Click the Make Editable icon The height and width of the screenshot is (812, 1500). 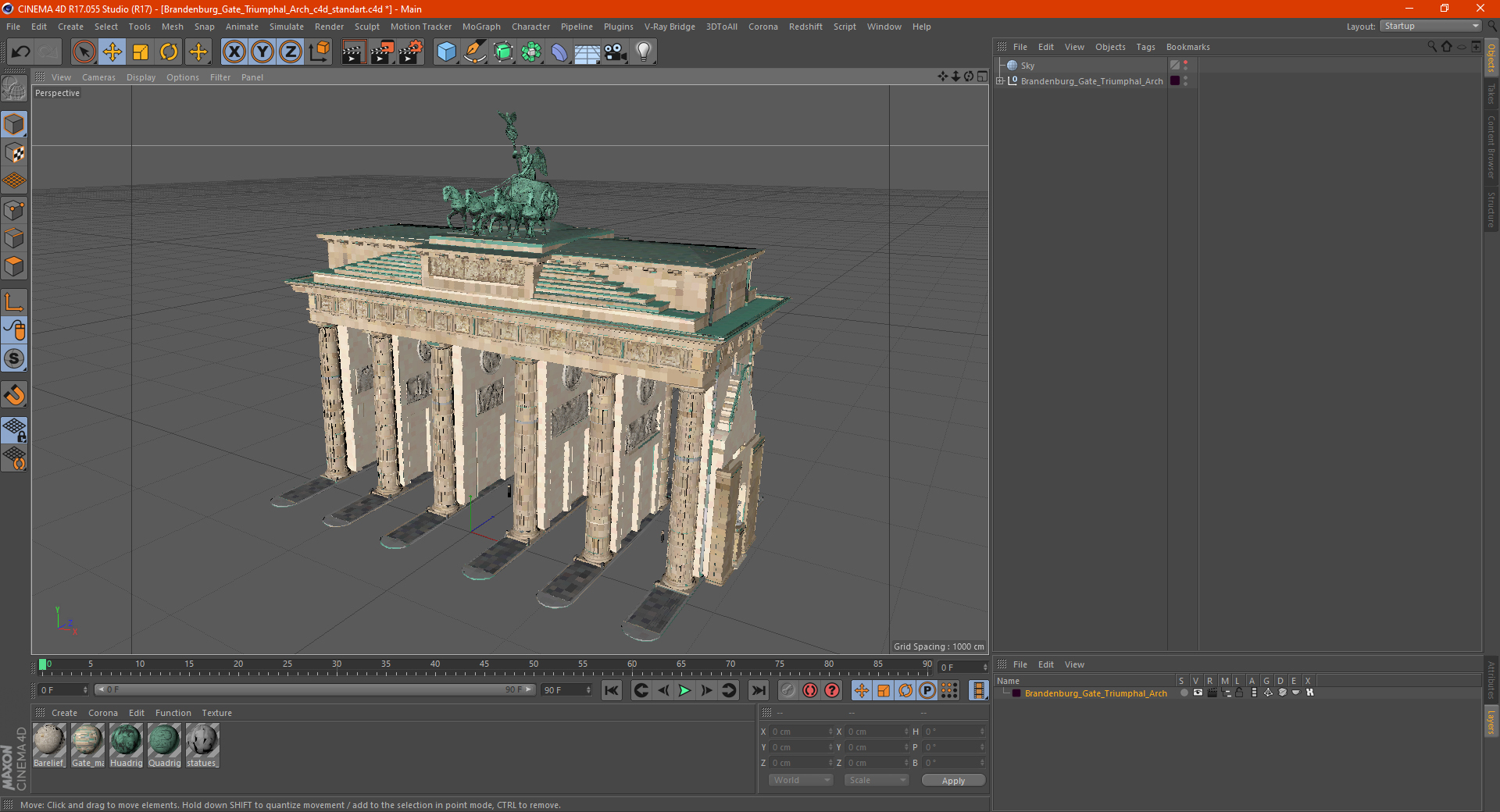14,89
